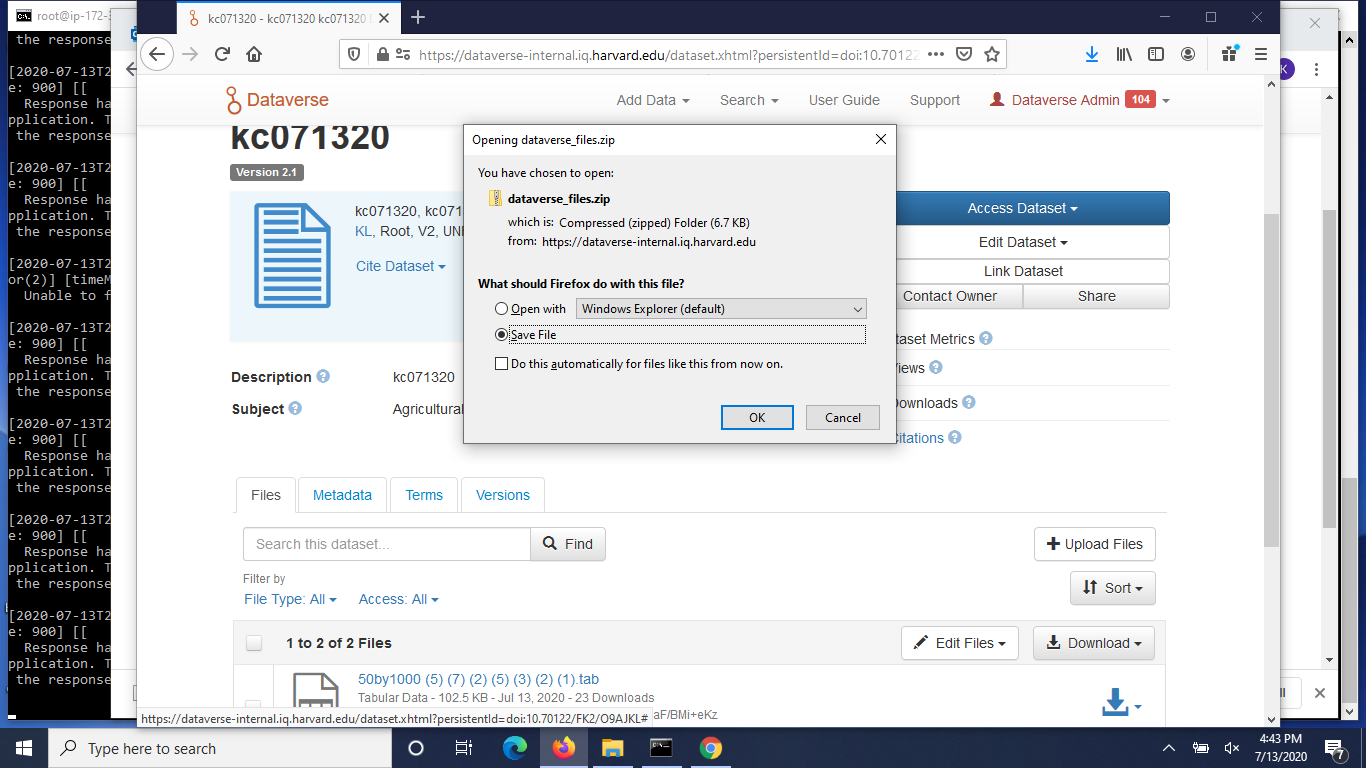The image size is (1366, 768).
Task: Click Search this dataset input
Action: click(387, 544)
